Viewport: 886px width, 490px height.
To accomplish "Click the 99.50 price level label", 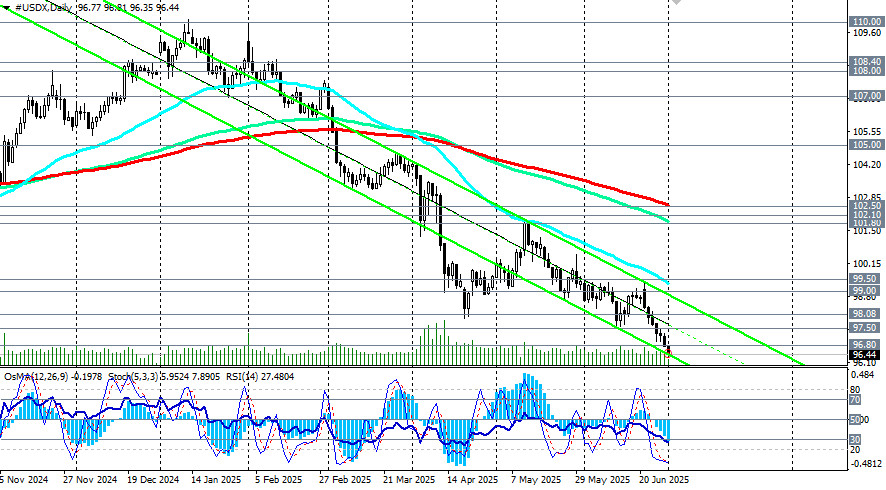I will [865, 279].
